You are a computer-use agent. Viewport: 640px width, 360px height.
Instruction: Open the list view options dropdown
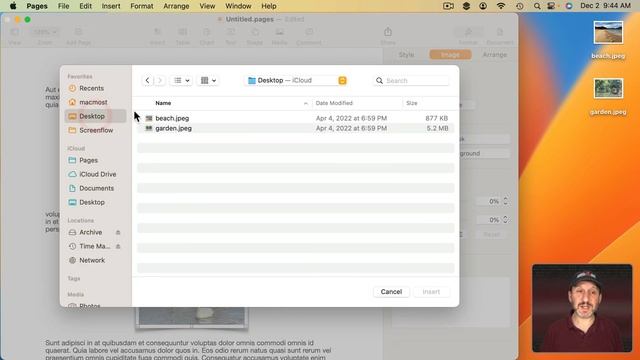182,80
